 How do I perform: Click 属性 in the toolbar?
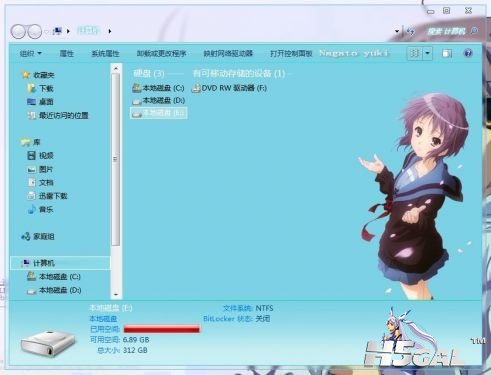click(x=66, y=53)
